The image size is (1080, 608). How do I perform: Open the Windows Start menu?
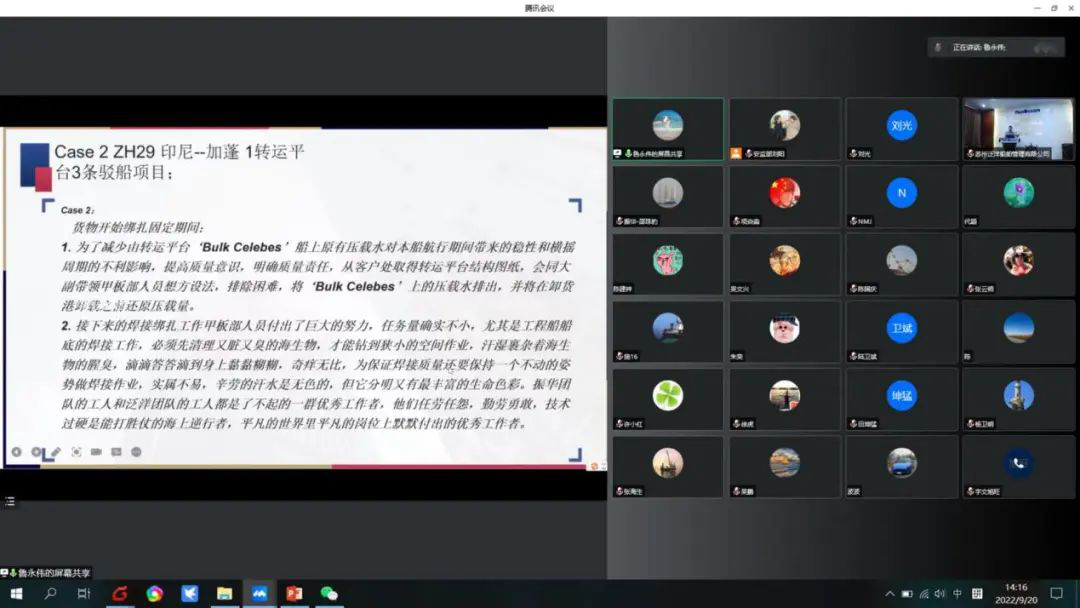click(x=16, y=593)
